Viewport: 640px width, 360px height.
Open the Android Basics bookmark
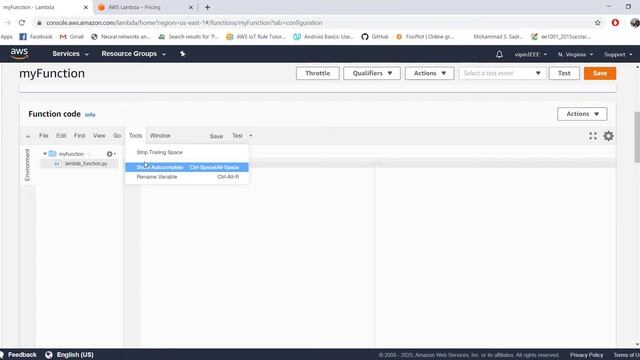pyautogui.click(x=323, y=37)
